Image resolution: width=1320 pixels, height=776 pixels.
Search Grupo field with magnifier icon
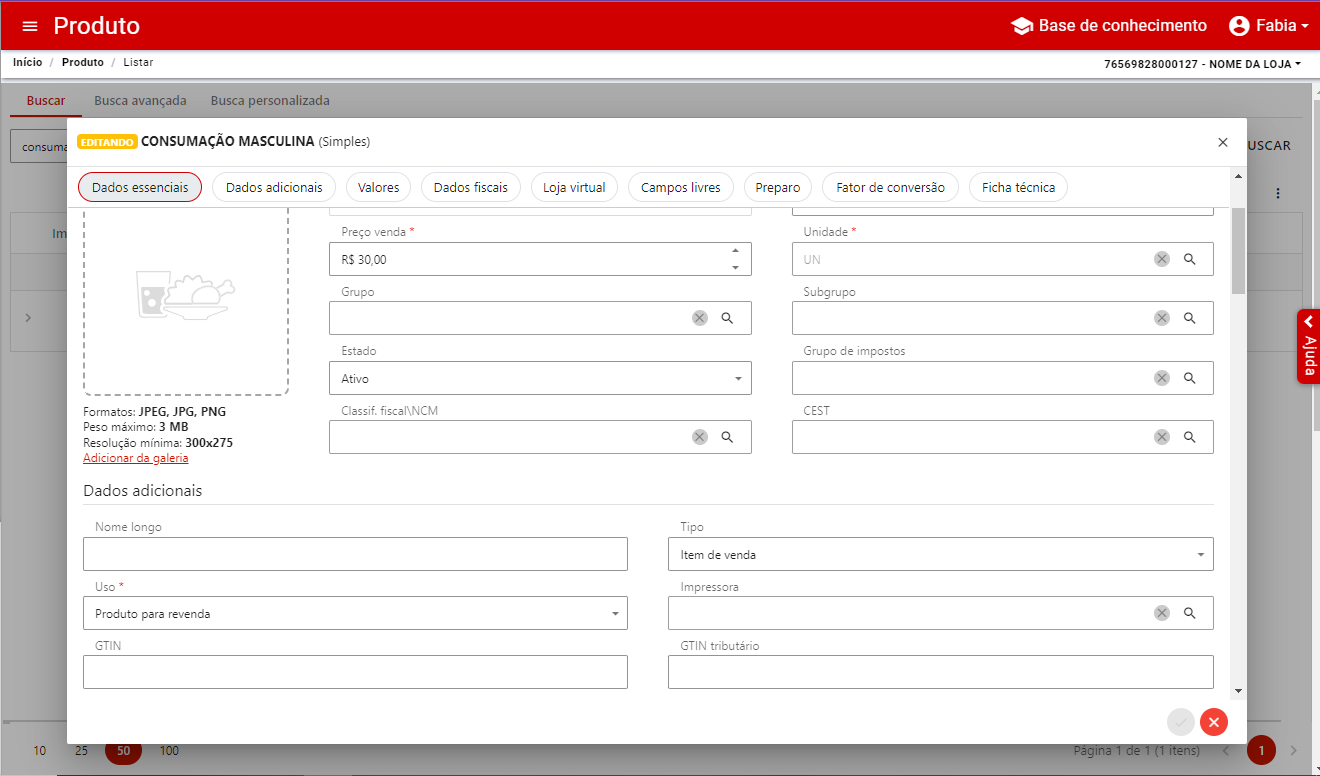728,318
